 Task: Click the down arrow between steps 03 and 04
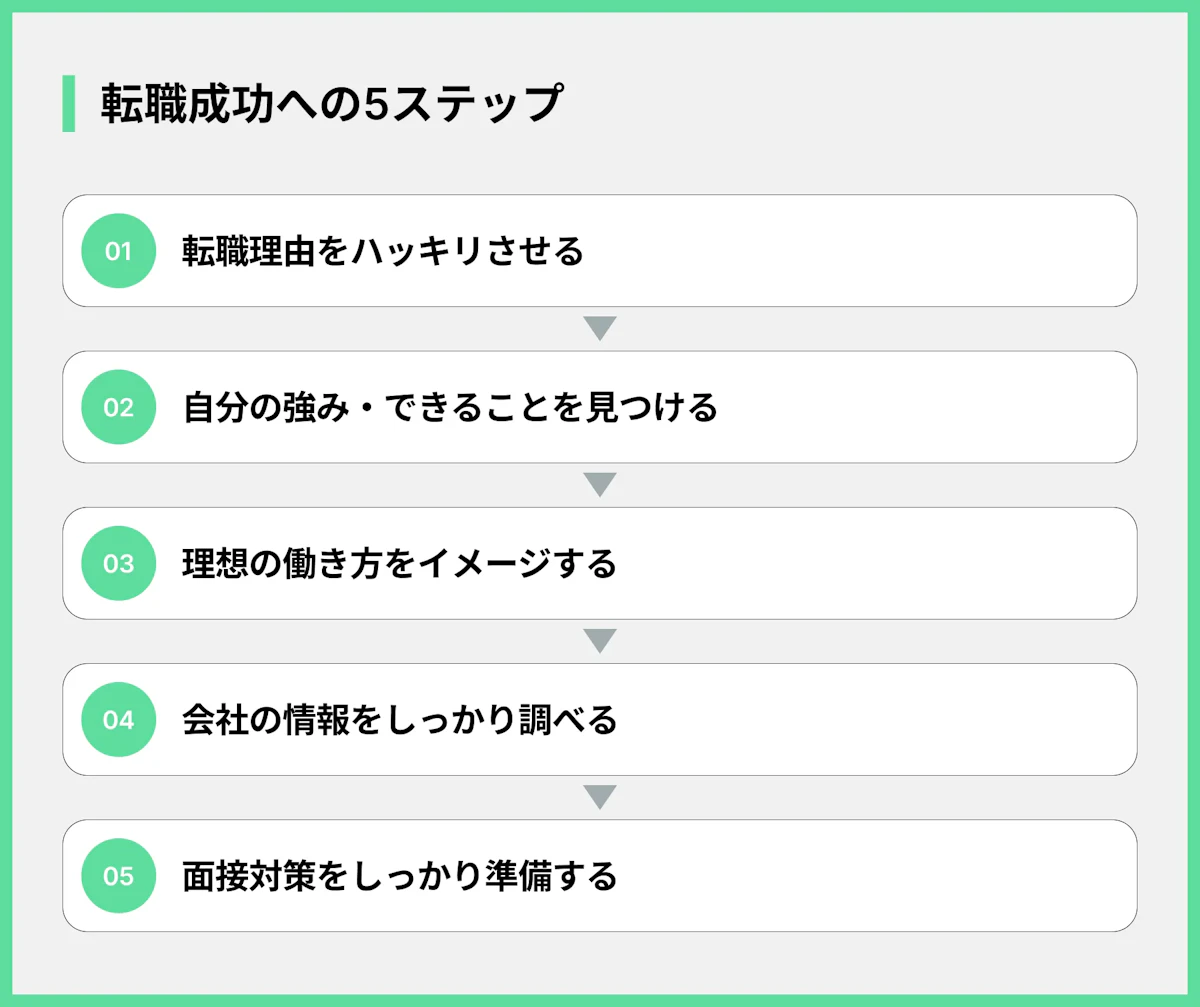(x=599, y=641)
